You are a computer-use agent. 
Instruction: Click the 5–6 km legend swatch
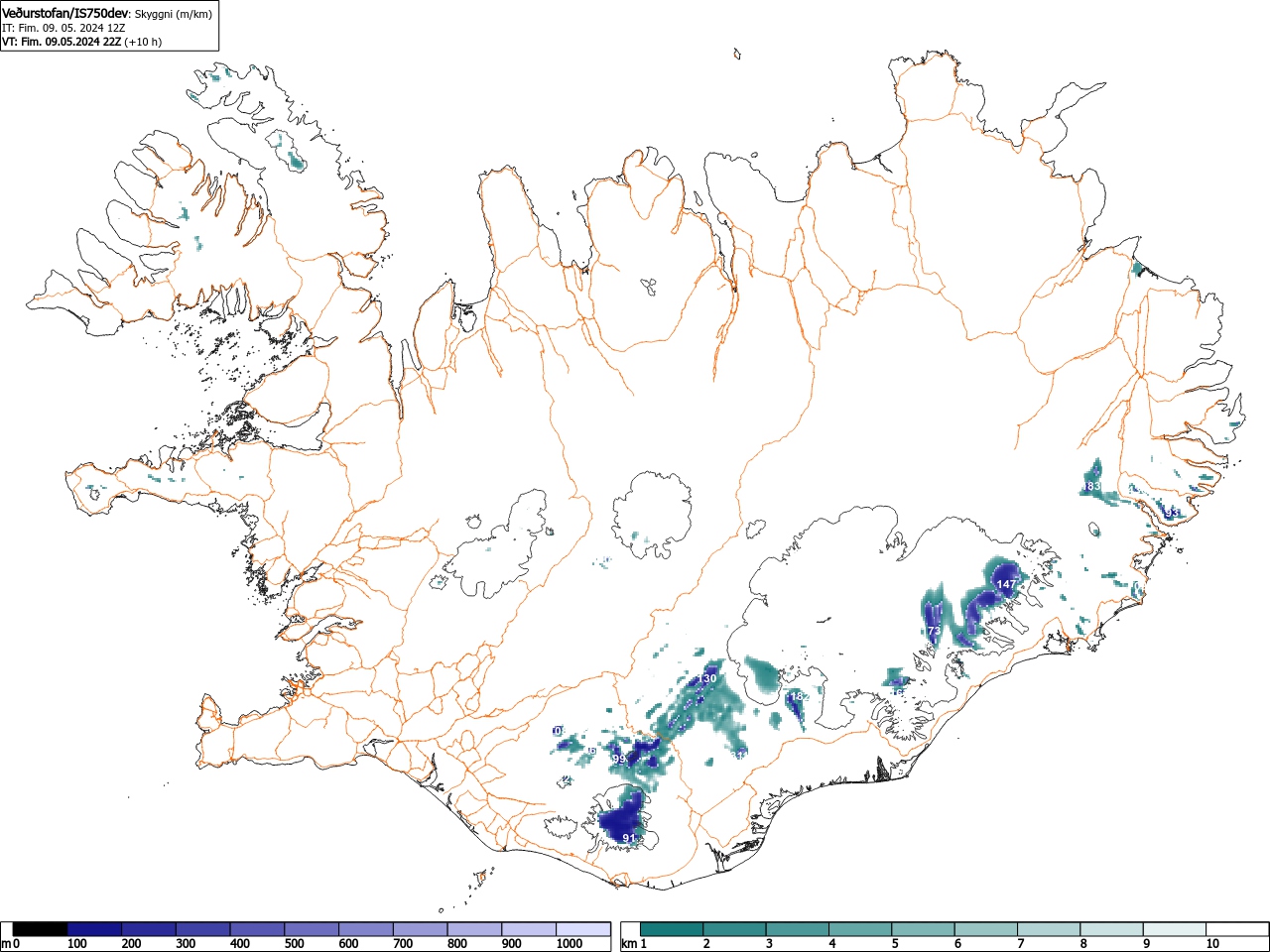click(x=925, y=929)
